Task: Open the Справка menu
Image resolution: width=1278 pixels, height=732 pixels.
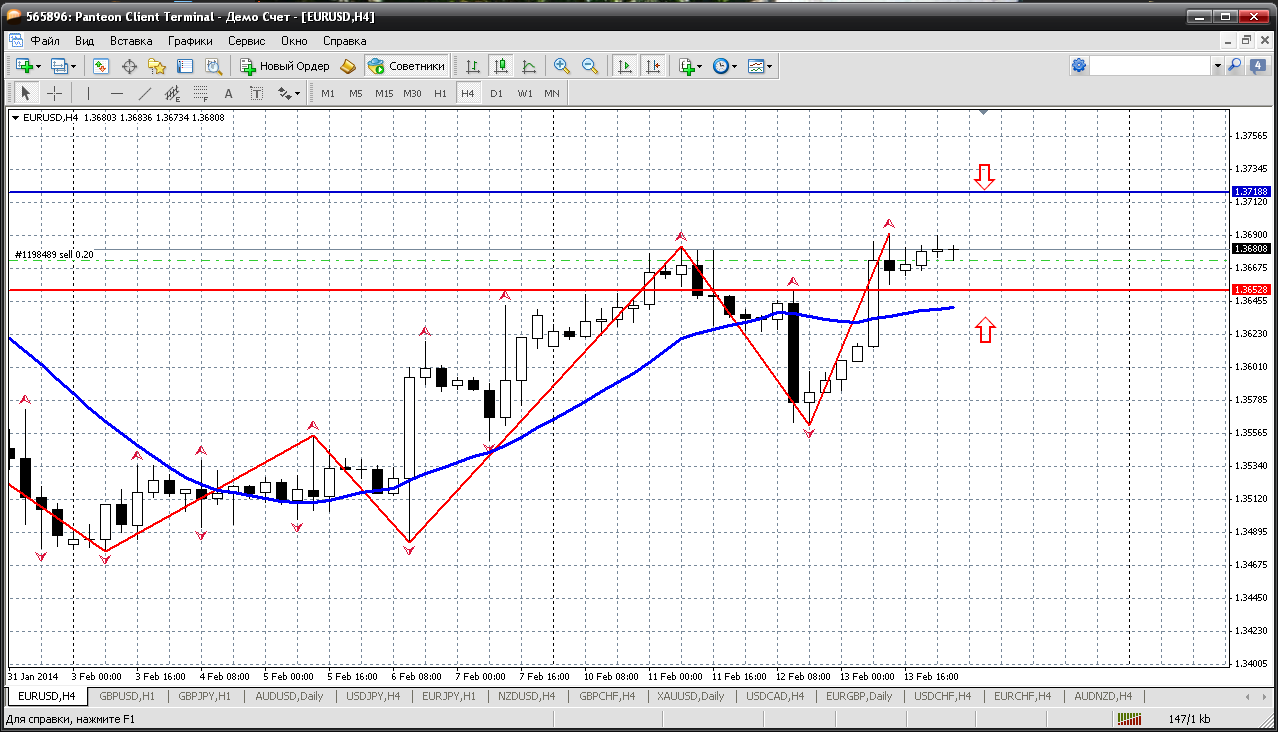Action: (344, 41)
